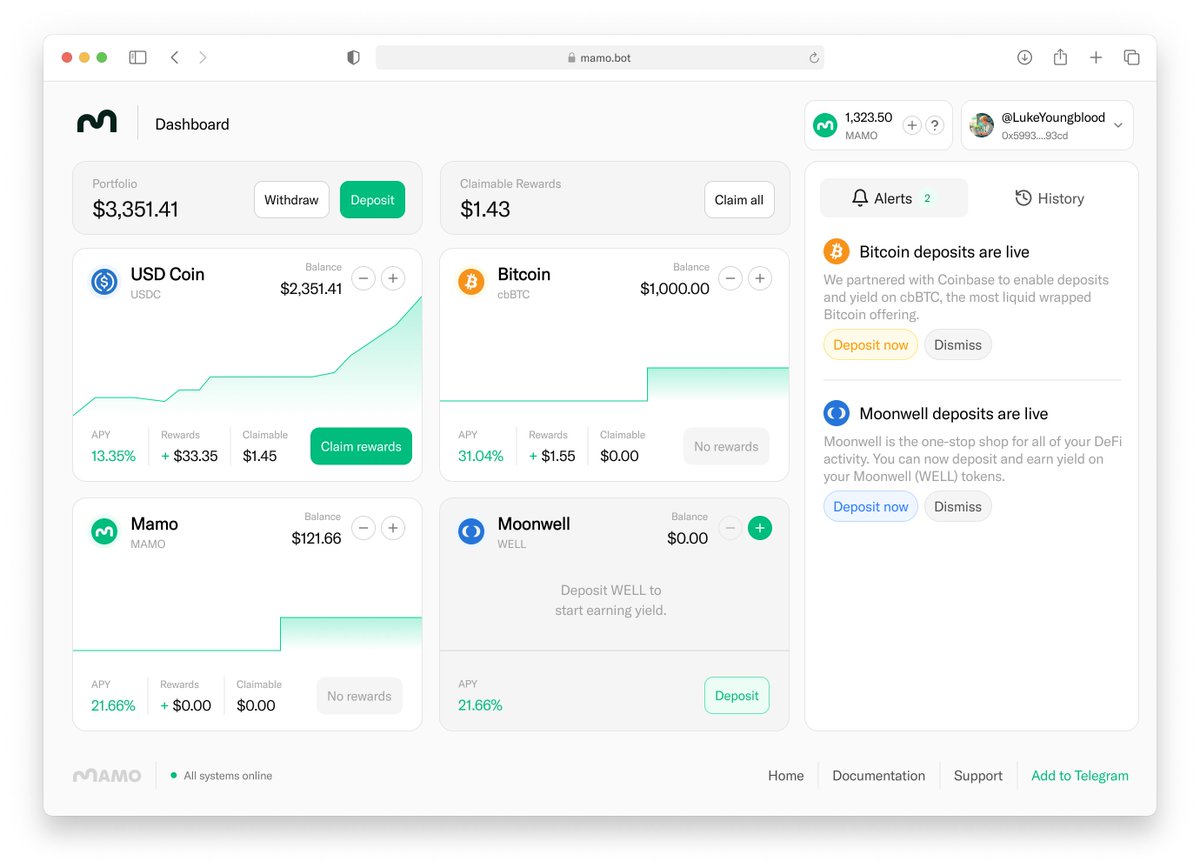Click the 31.04% APY value
Screen dimensions: 1200x868
coord(481,456)
